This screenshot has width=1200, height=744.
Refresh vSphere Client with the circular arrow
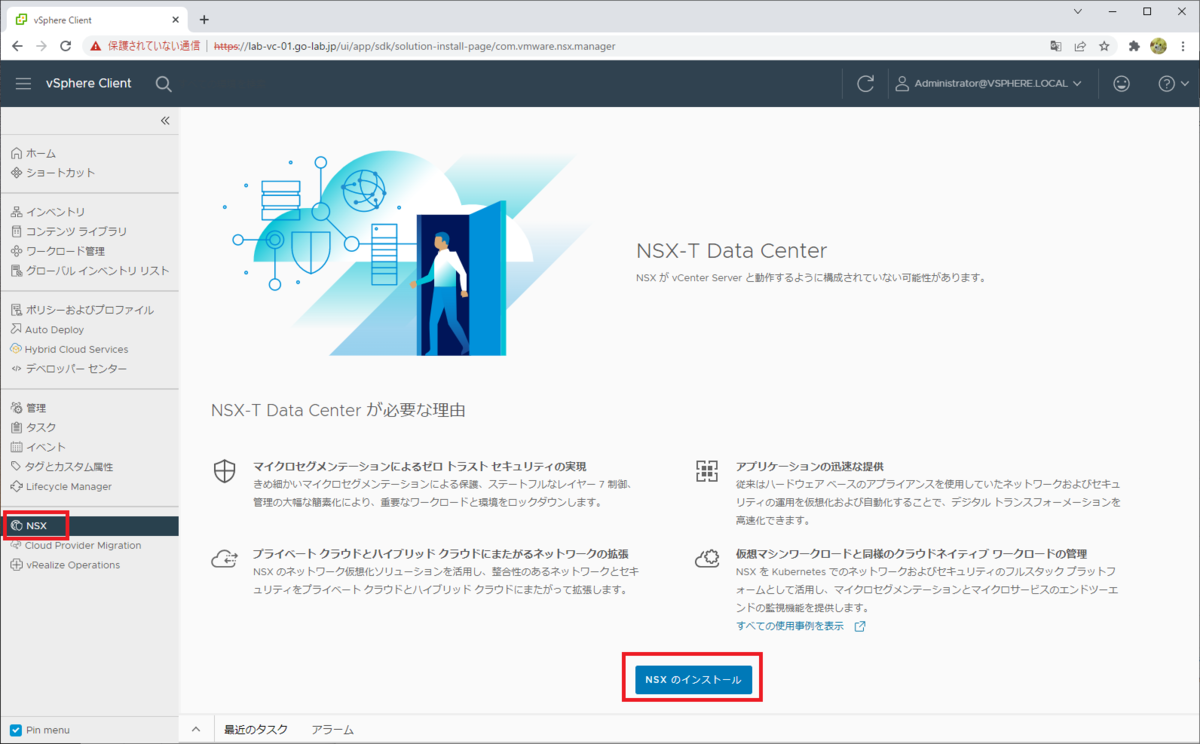866,84
